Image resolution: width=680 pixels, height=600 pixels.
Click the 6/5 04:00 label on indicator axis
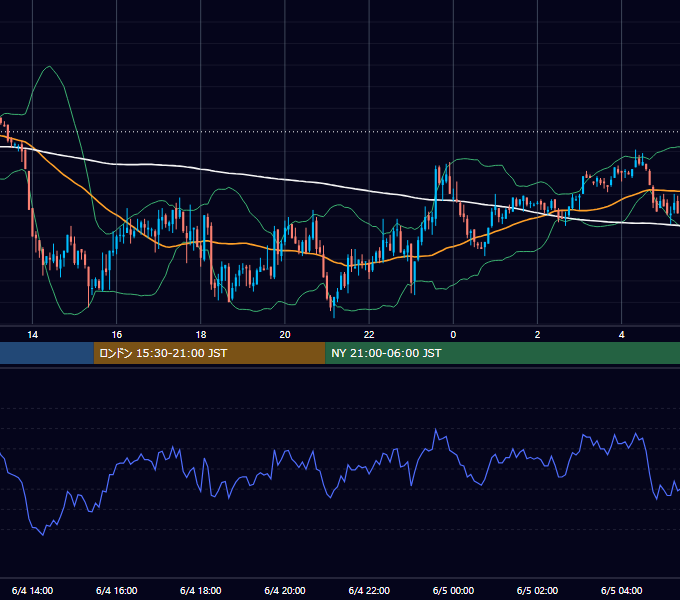tap(621, 590)
